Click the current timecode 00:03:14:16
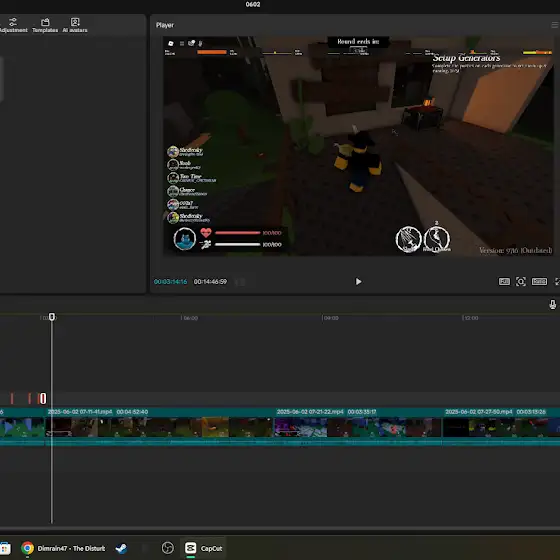The image size is (560, 560). (x=170, y=282)
